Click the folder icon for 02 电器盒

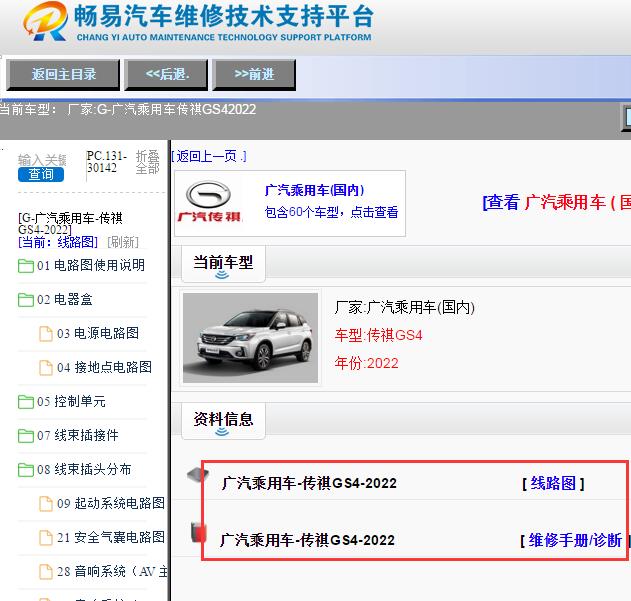[26, 299]
